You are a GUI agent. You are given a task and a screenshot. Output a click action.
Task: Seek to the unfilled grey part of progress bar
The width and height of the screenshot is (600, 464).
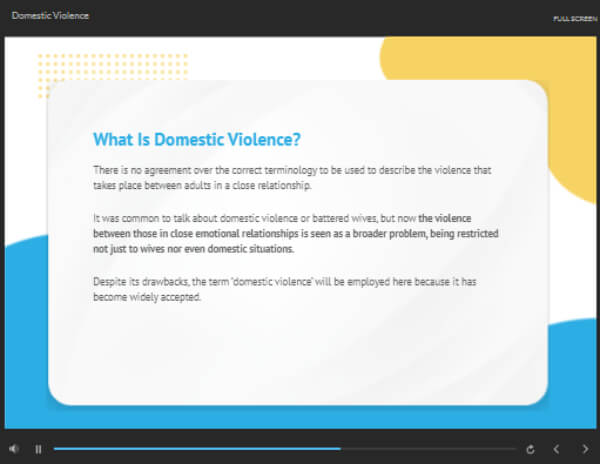coord(430,449)
